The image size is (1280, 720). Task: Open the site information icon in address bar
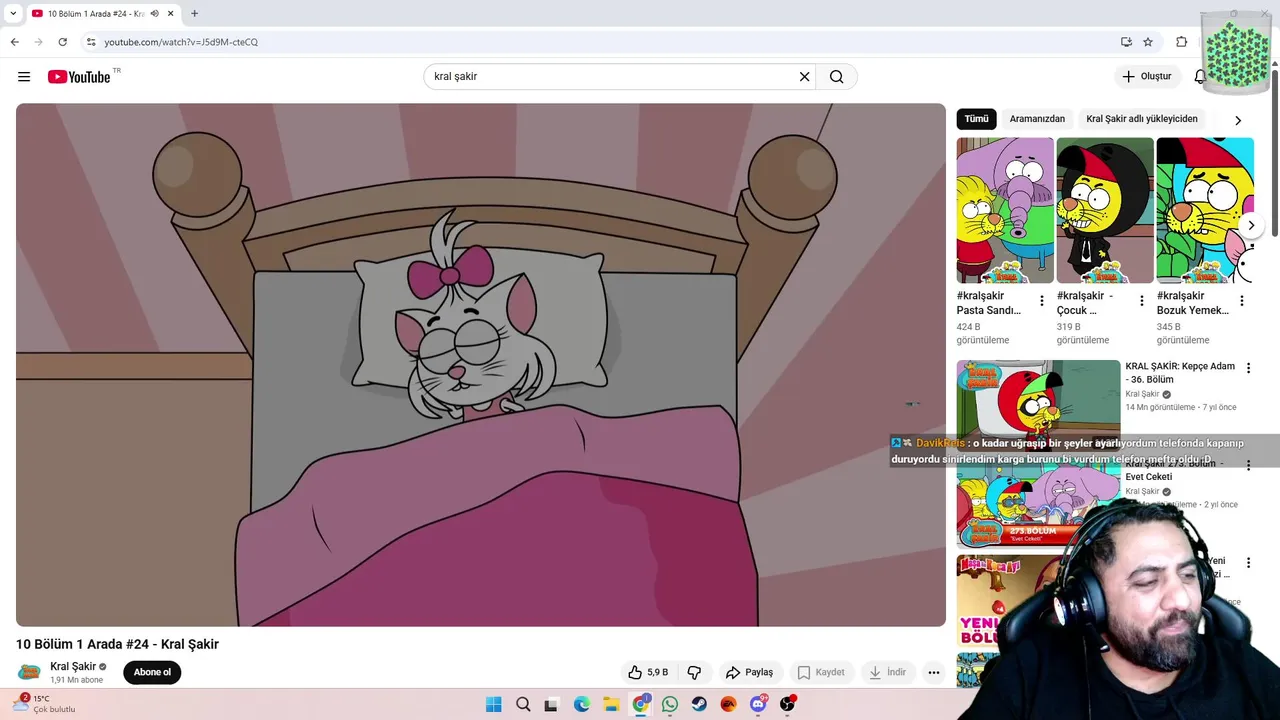[x=91, y=42]
